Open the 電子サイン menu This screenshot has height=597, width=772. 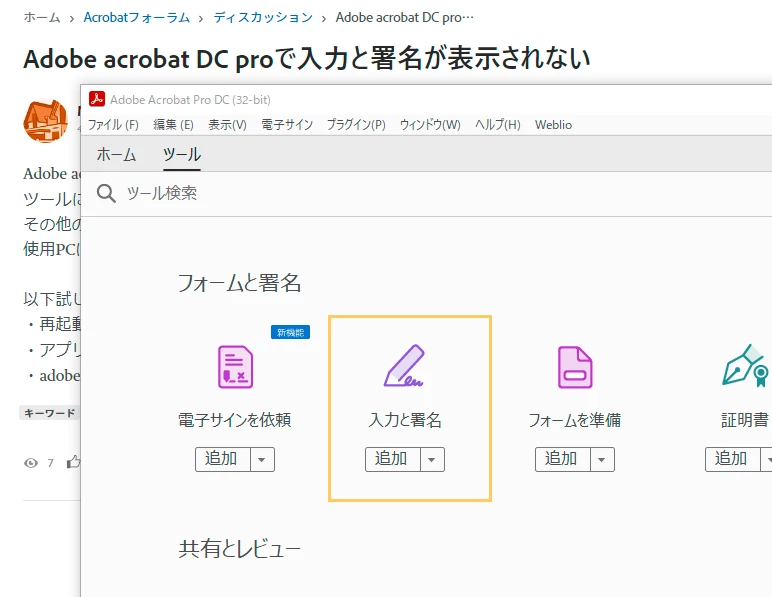(x=287, y=125)
